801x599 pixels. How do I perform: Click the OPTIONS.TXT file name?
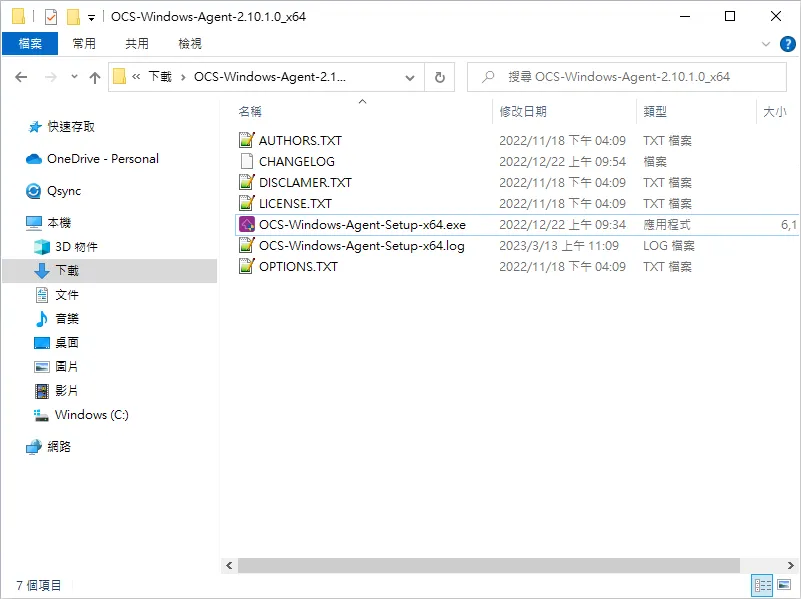coord(298,267)
